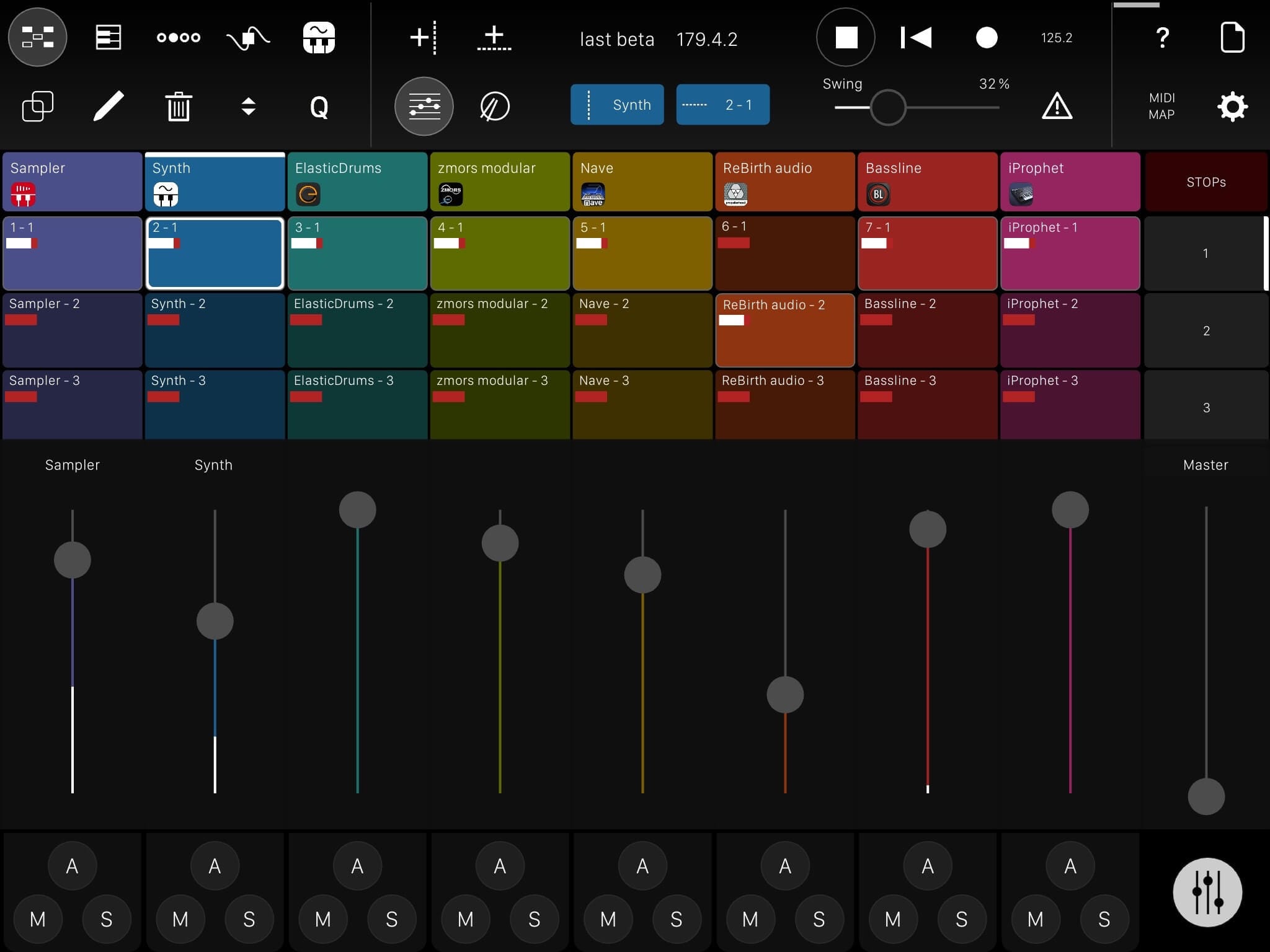
Task: Click the ElasticDrums instrument icon
Action: point(307,195)
